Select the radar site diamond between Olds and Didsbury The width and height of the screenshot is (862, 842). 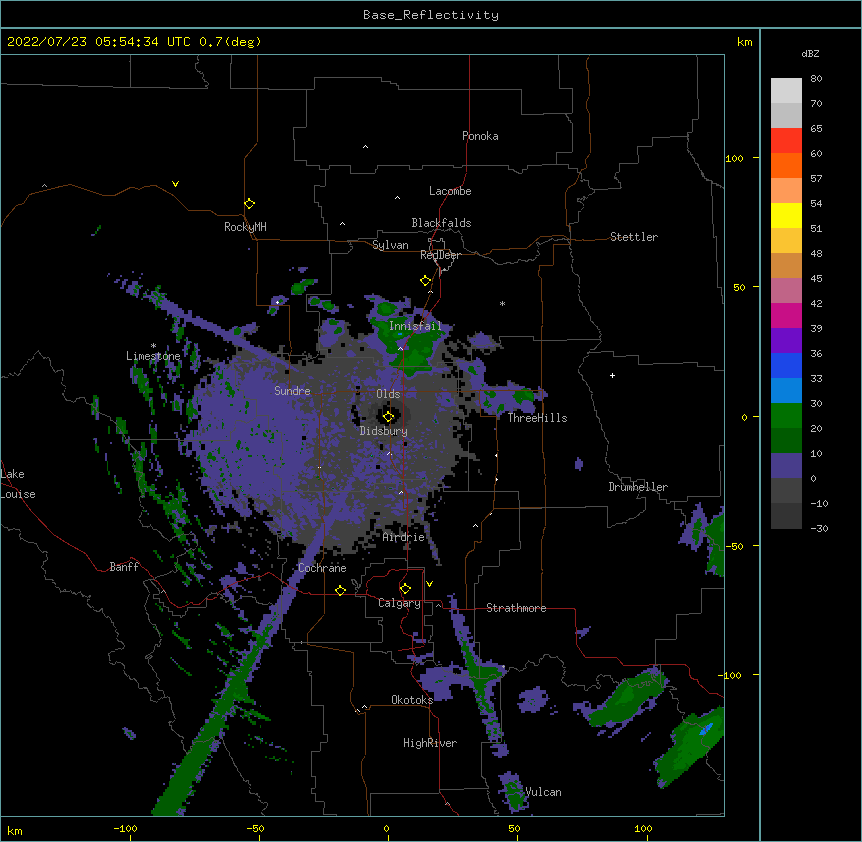[x=388, y=417]
